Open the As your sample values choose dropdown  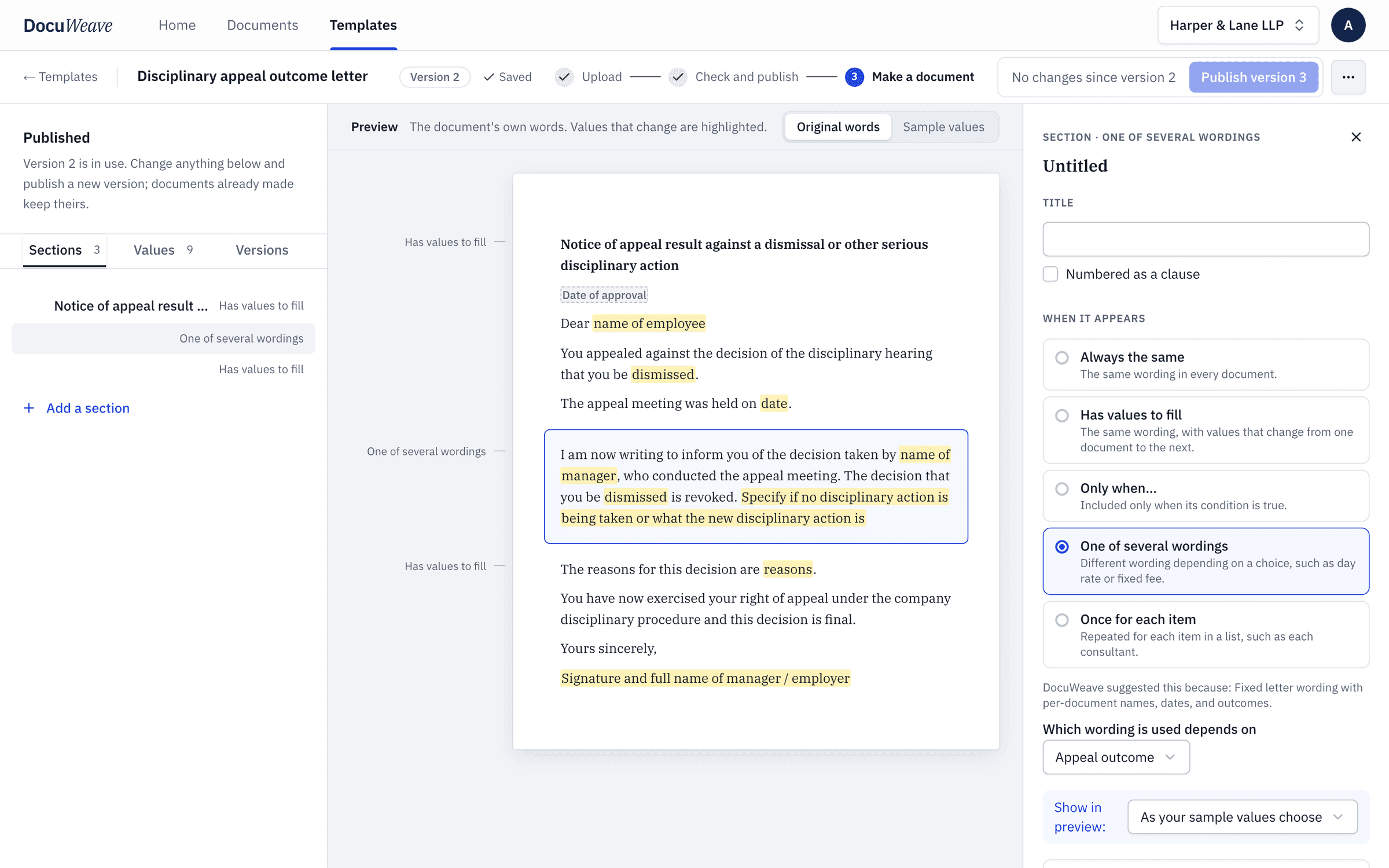coord(1242,817)
